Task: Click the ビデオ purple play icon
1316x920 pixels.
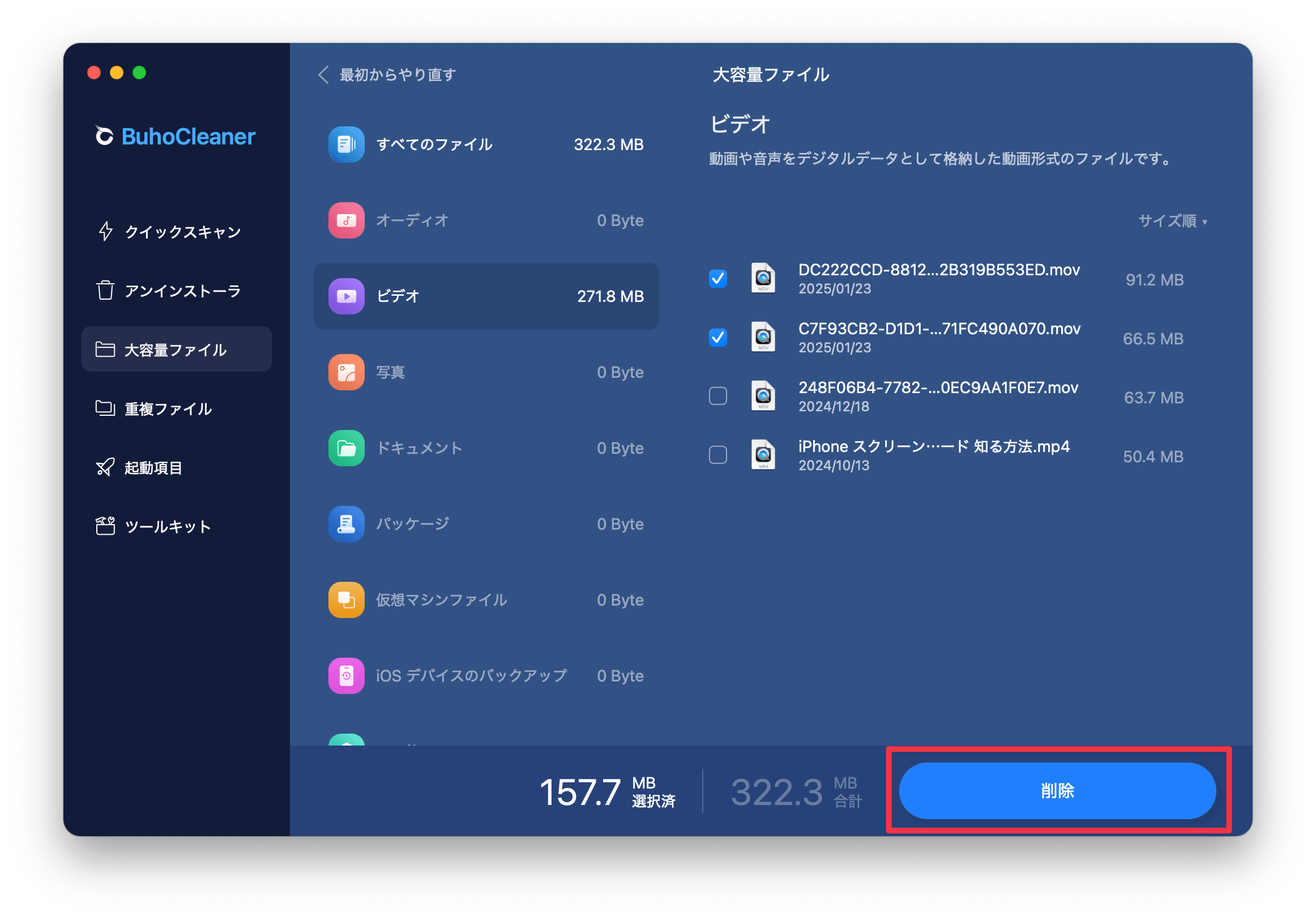Action: (x=346, y=296)
